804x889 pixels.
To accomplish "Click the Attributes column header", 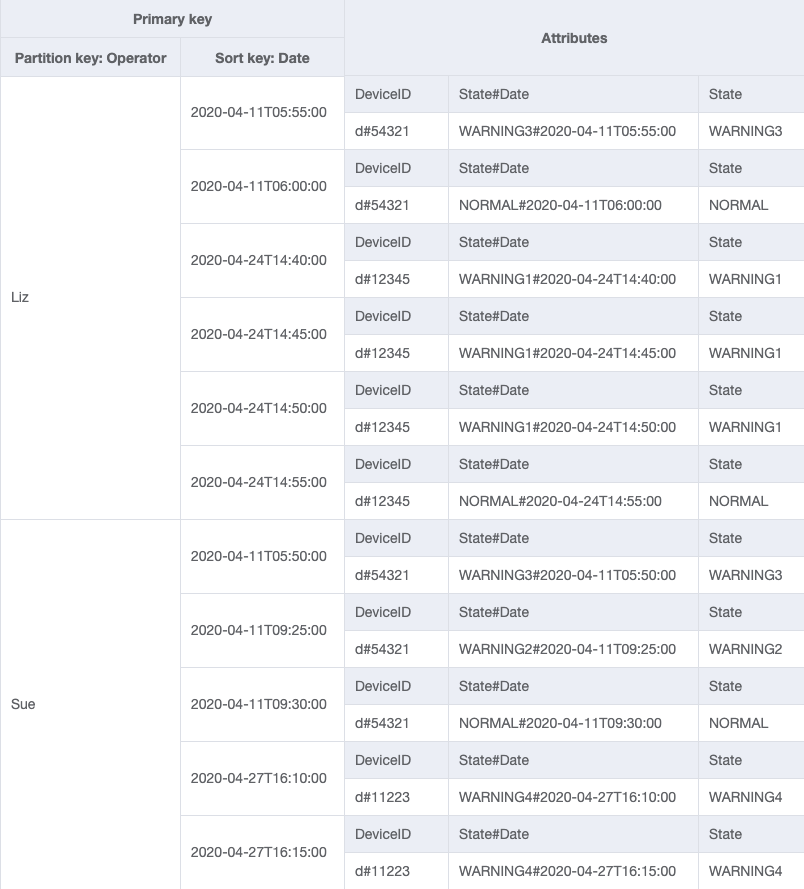I will click(575, 38).
